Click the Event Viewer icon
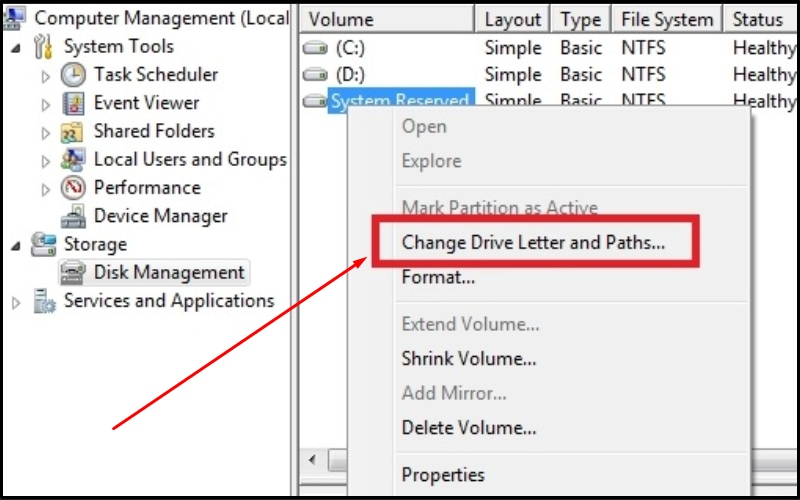The width and height of the screenshot is (800, 500). tap(73, 104)
